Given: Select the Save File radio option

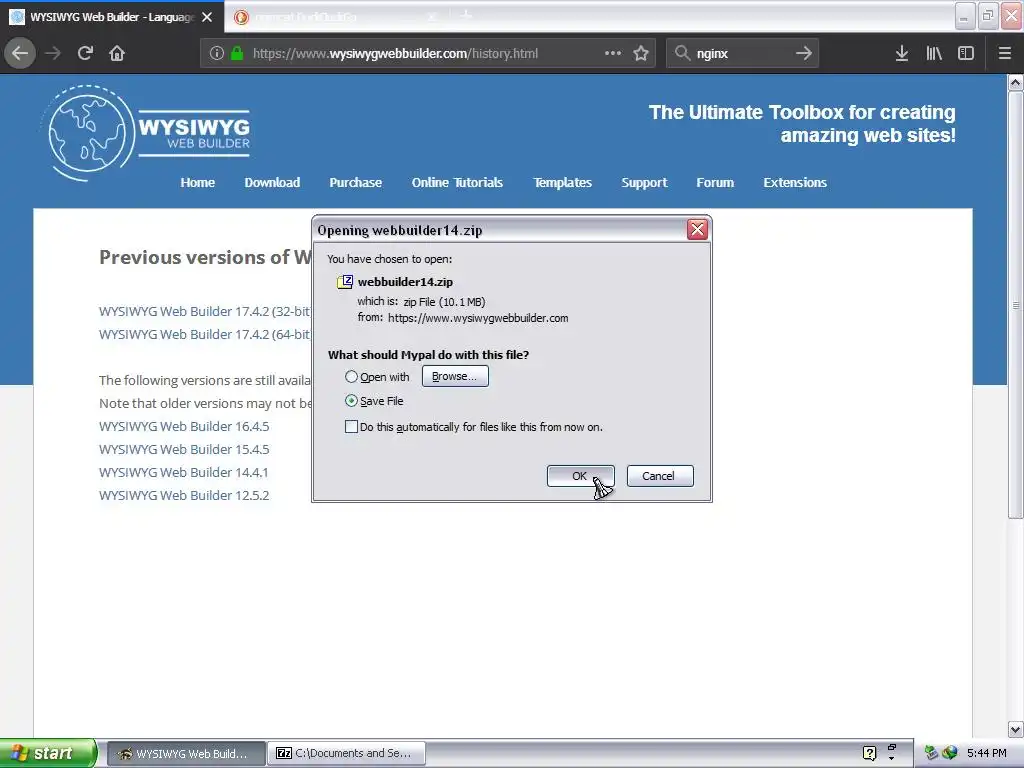Looking at the screenshot, I should click(351, 401).
